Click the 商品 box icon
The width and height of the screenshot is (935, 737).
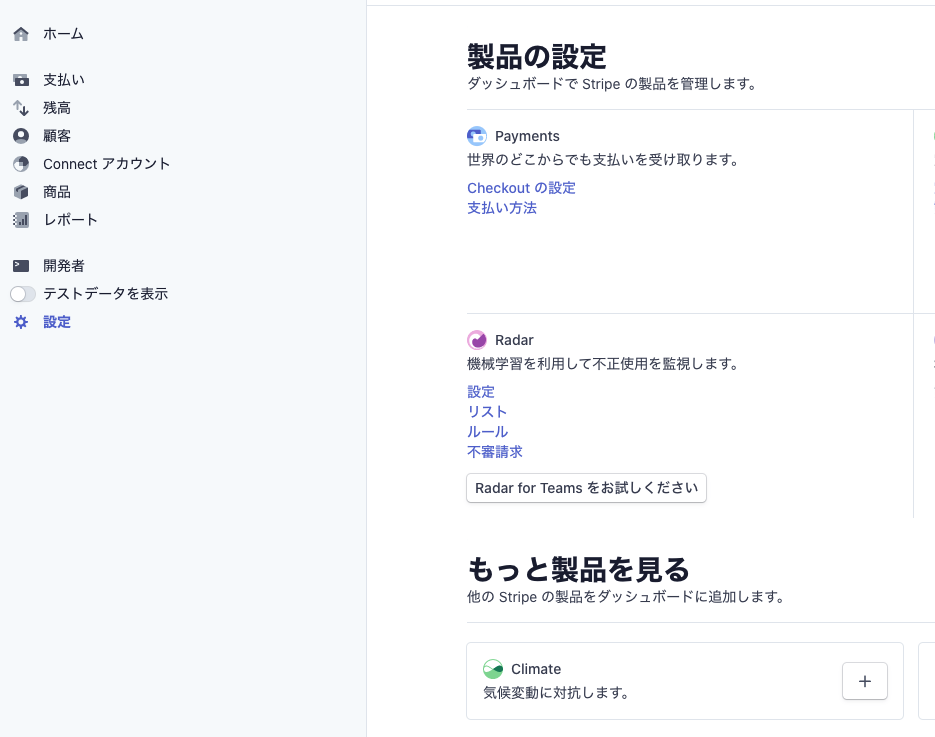click(21, 192)
